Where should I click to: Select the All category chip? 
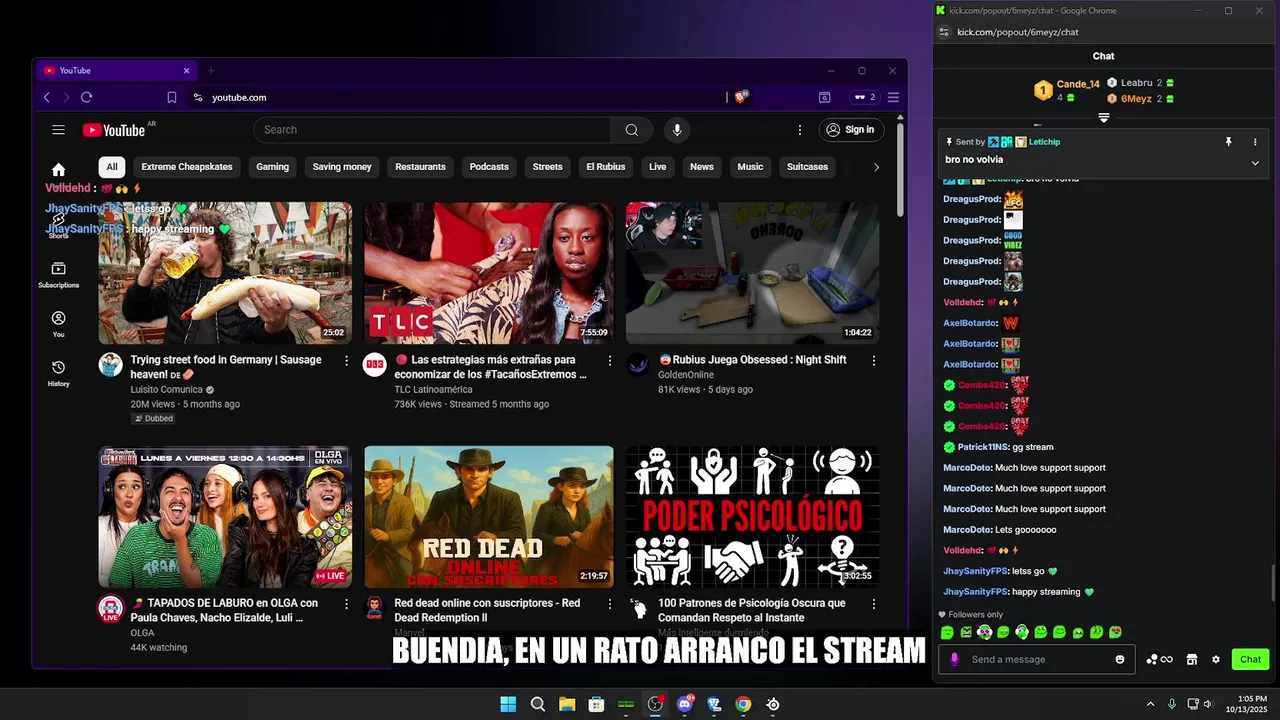coord(112,167)
